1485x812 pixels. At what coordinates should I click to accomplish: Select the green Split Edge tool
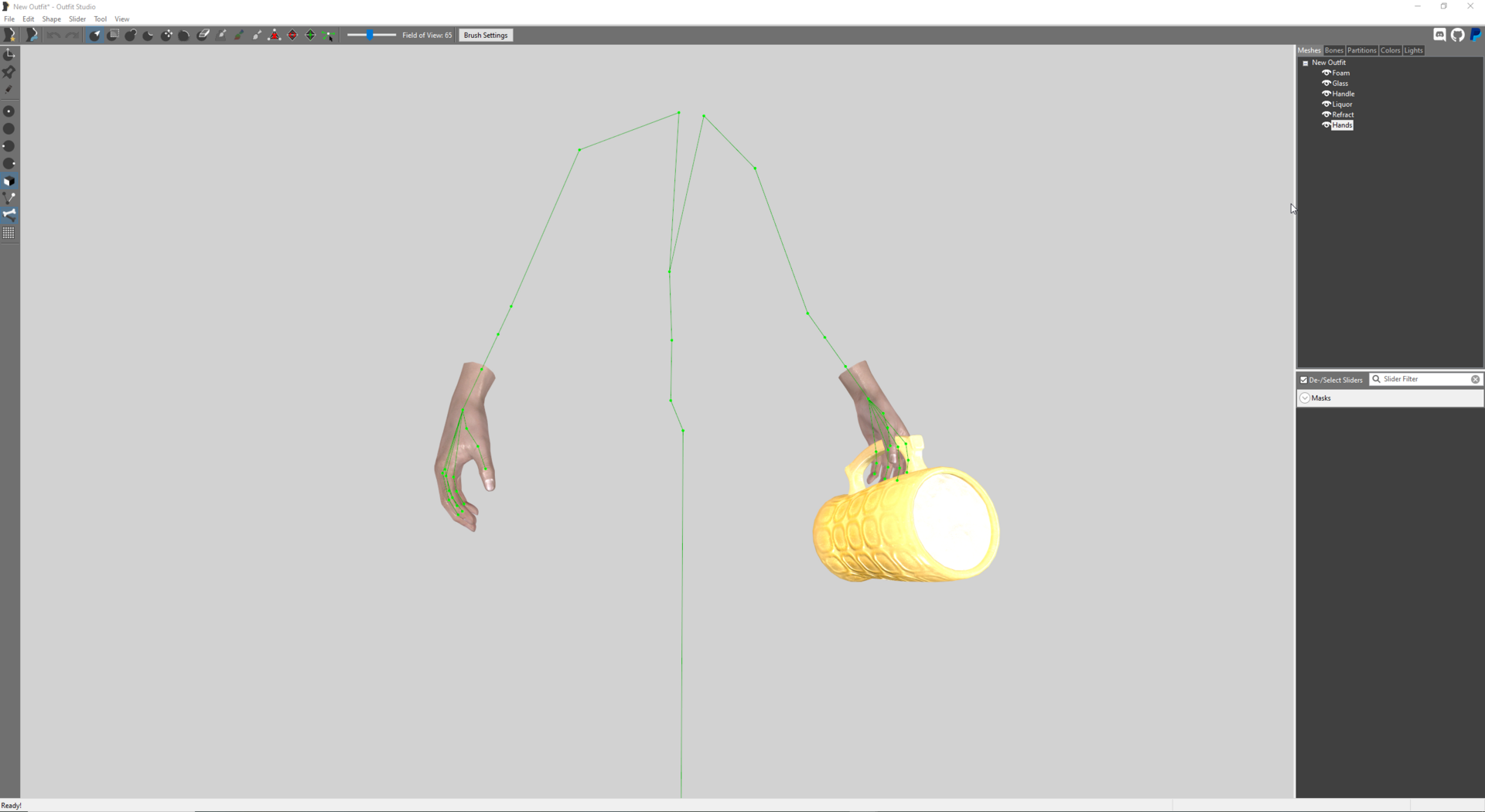click(x=310, y=35)
